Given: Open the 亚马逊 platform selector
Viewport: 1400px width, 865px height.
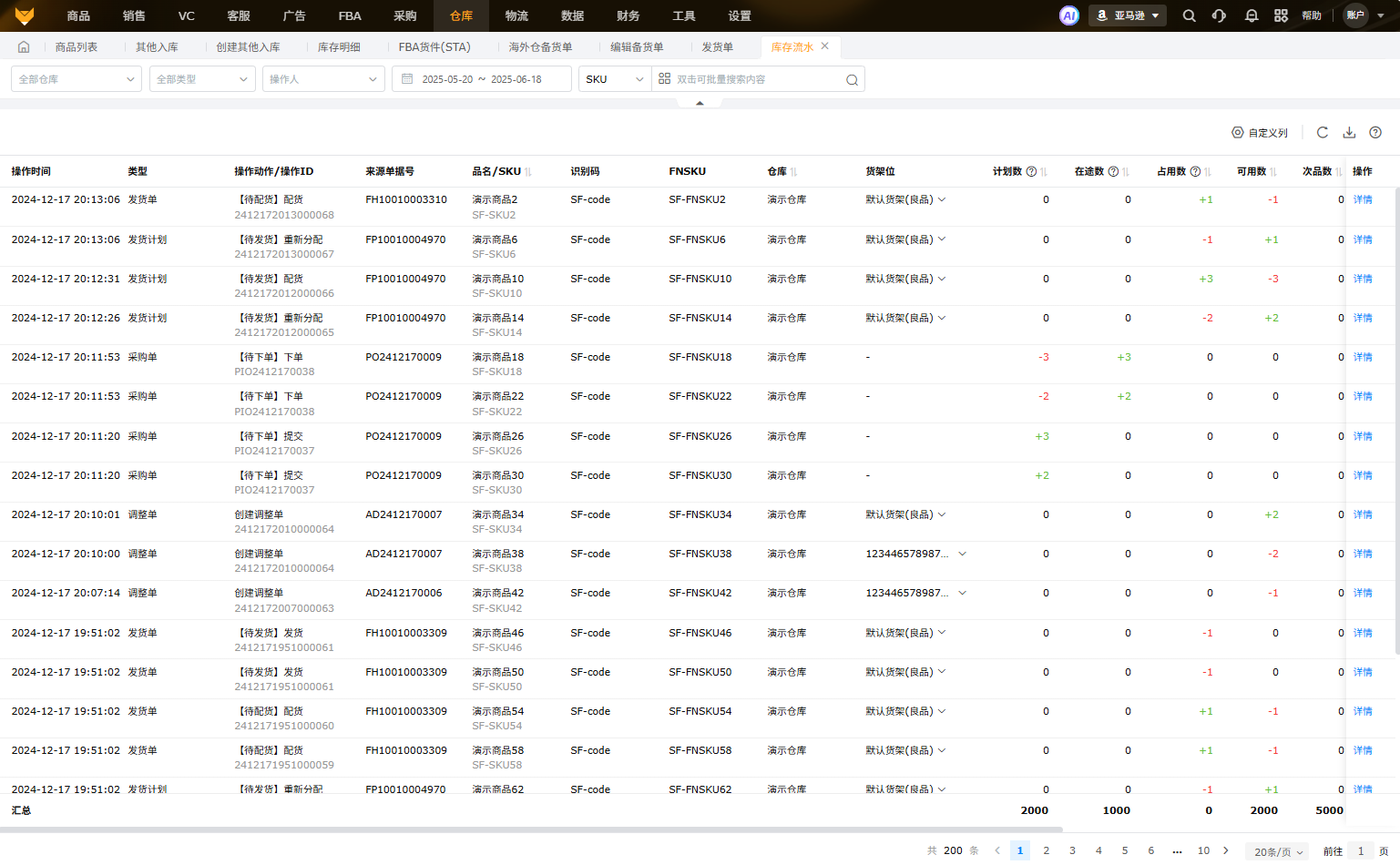Looking at the screenshot, I should (1128, 15).
